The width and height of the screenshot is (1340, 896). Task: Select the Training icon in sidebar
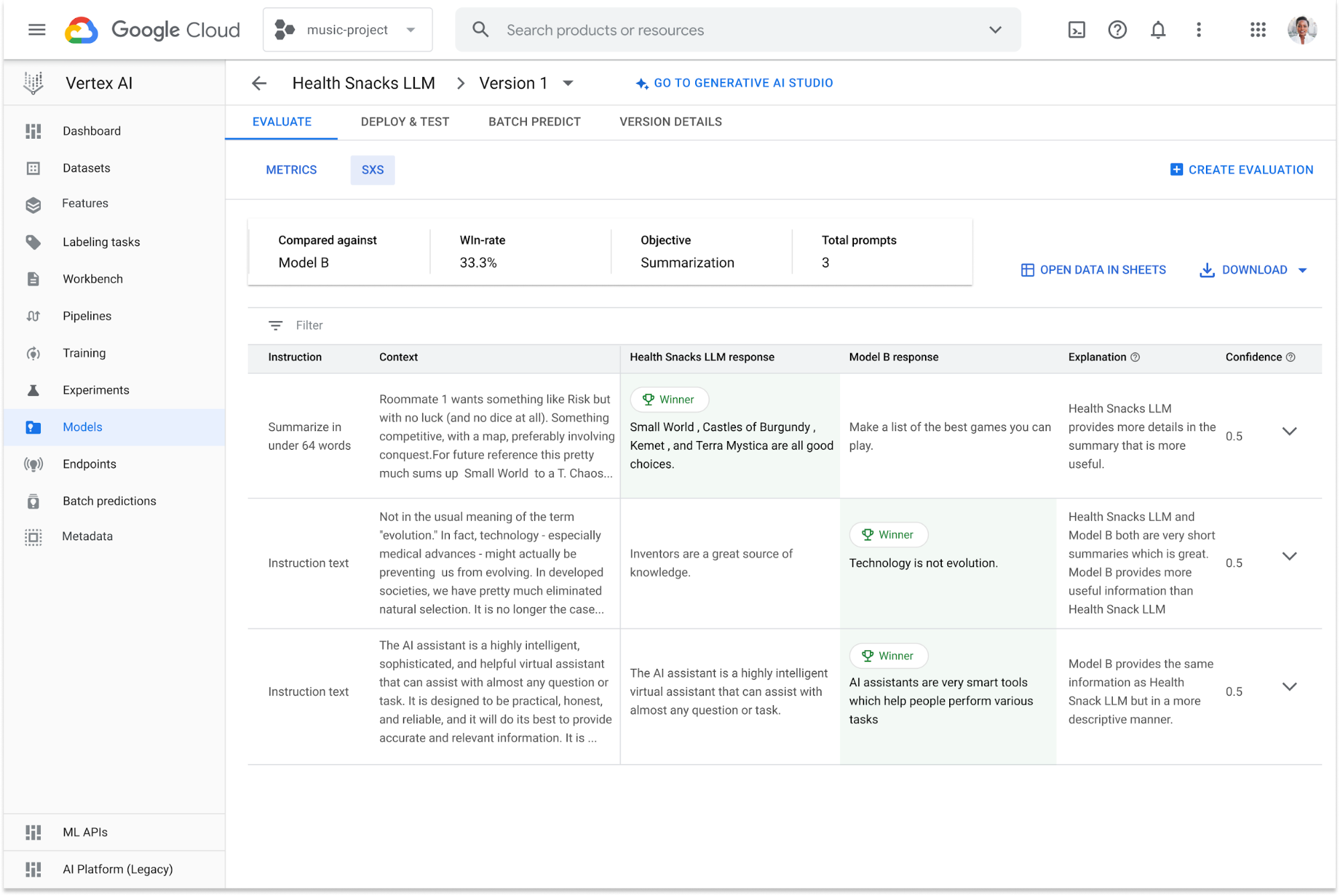coord(31,352)
